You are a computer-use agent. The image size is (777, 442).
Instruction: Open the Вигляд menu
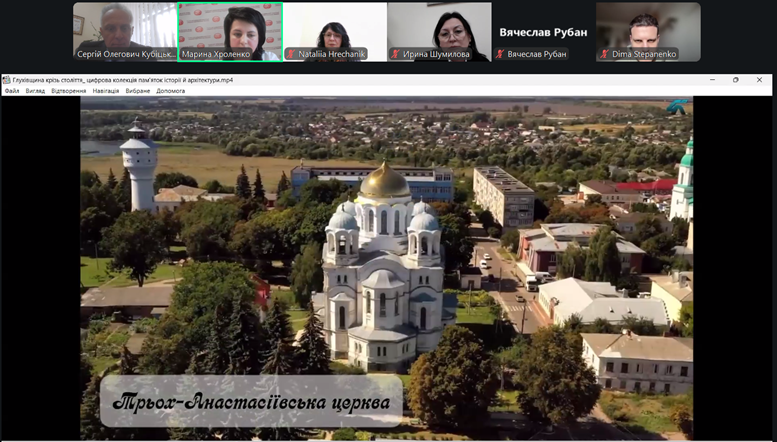[x=35, y=91]
